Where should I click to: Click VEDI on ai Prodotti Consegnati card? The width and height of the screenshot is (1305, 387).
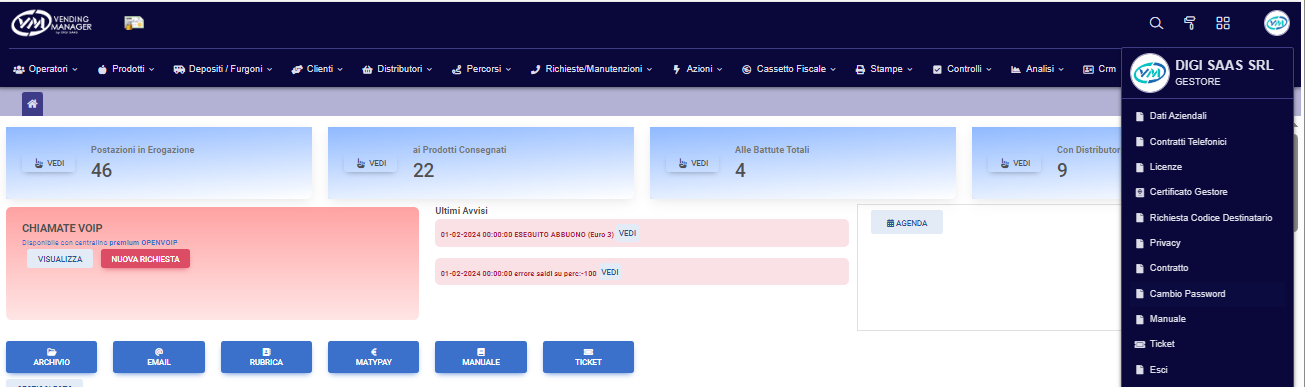click(371, 163)
